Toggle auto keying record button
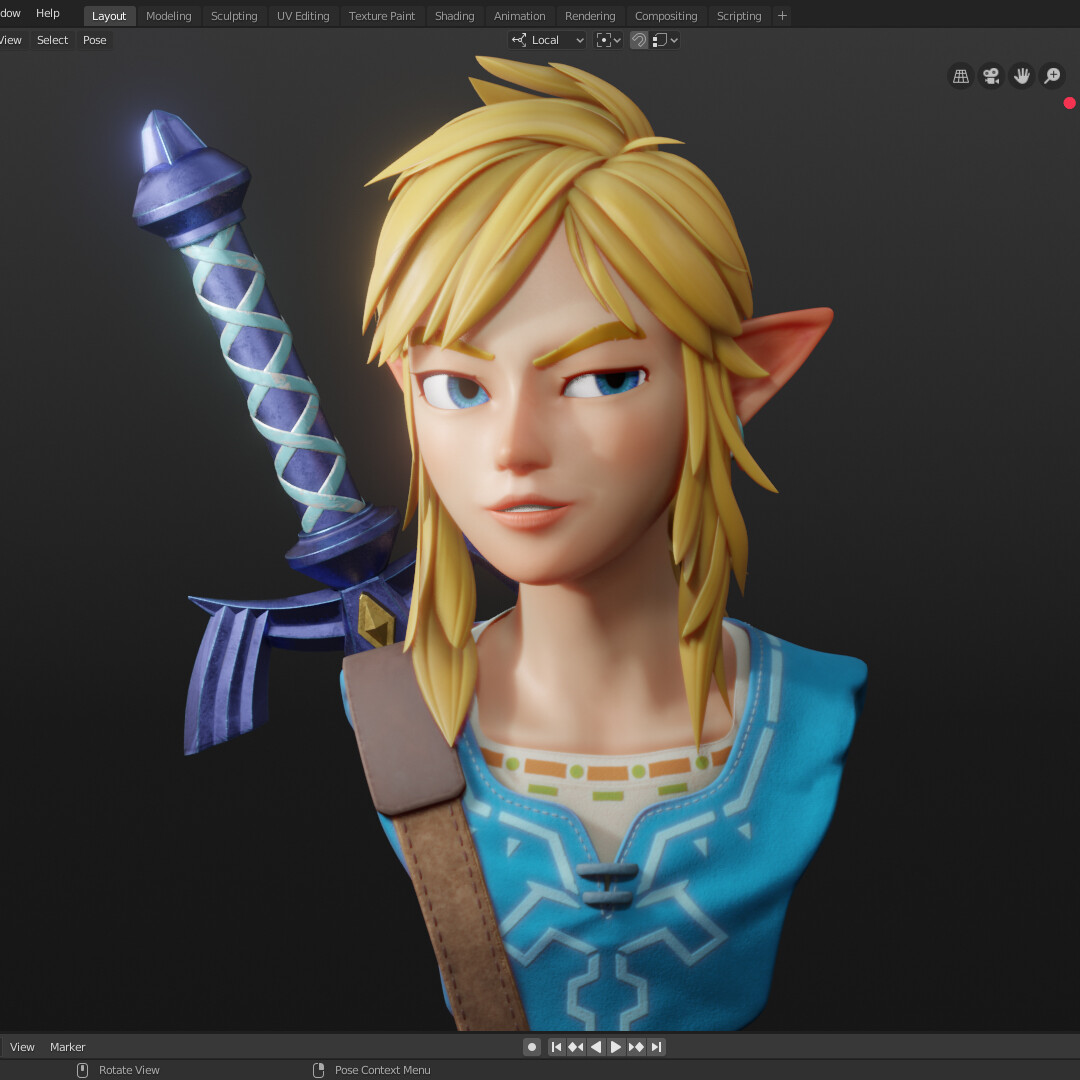This screenshot has height=1080, width=1080. (x=532, y=1047)
